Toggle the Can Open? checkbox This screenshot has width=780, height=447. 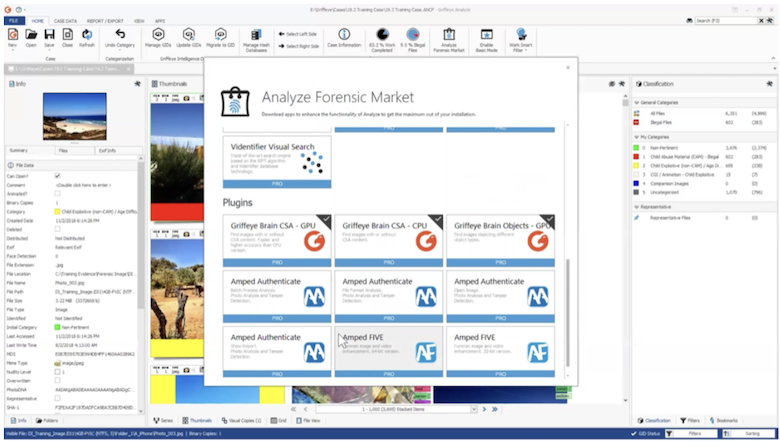pyautogui.click(x=57, y=176)
